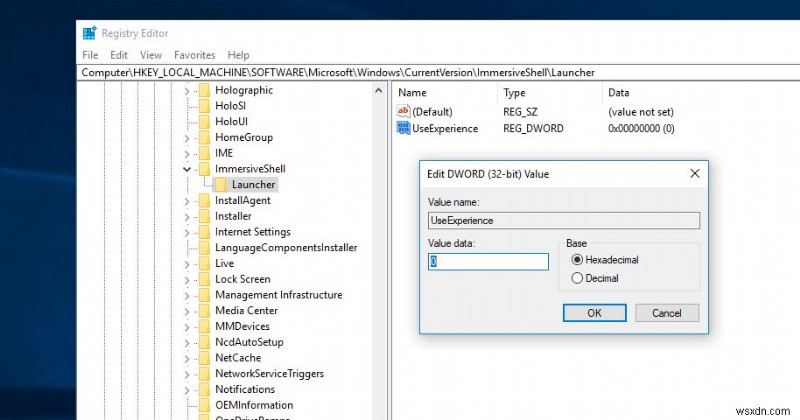Select the Launcher folder icon
This screenshot has height=420, width=800.
click(221, 185)
